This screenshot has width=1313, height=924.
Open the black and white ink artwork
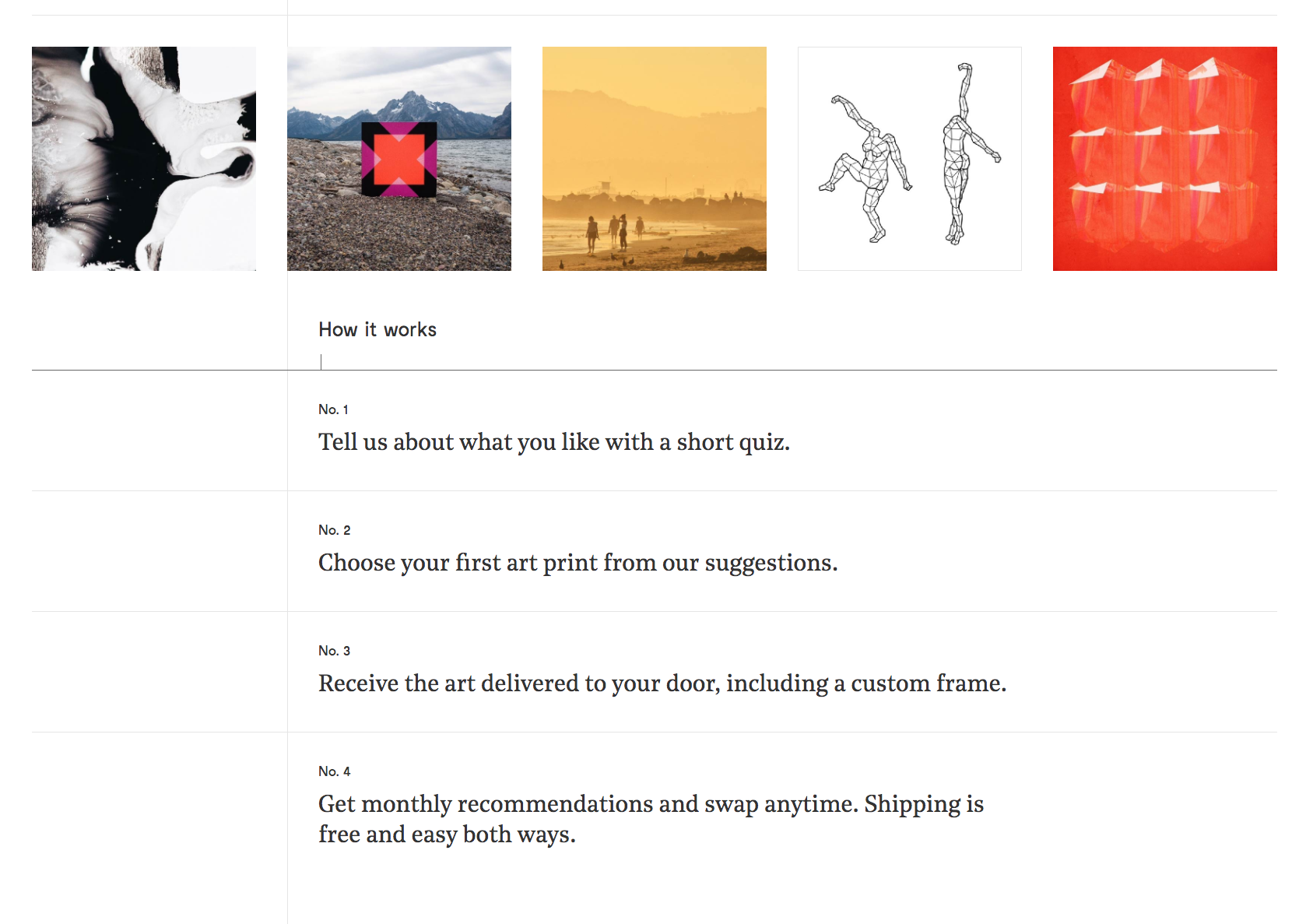pos(144,159)
